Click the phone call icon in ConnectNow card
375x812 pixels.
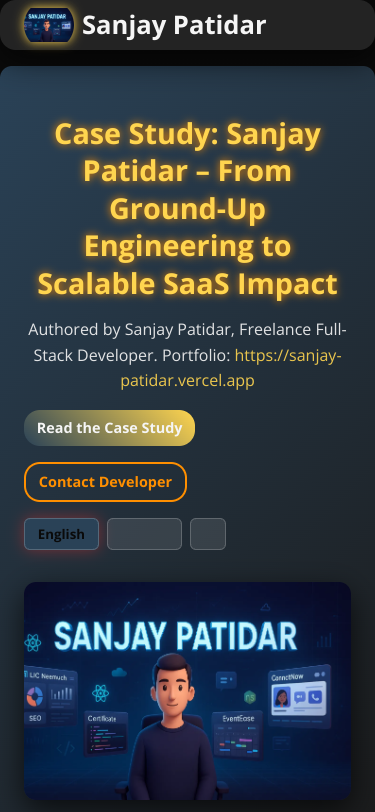click(x=315, y=697)
